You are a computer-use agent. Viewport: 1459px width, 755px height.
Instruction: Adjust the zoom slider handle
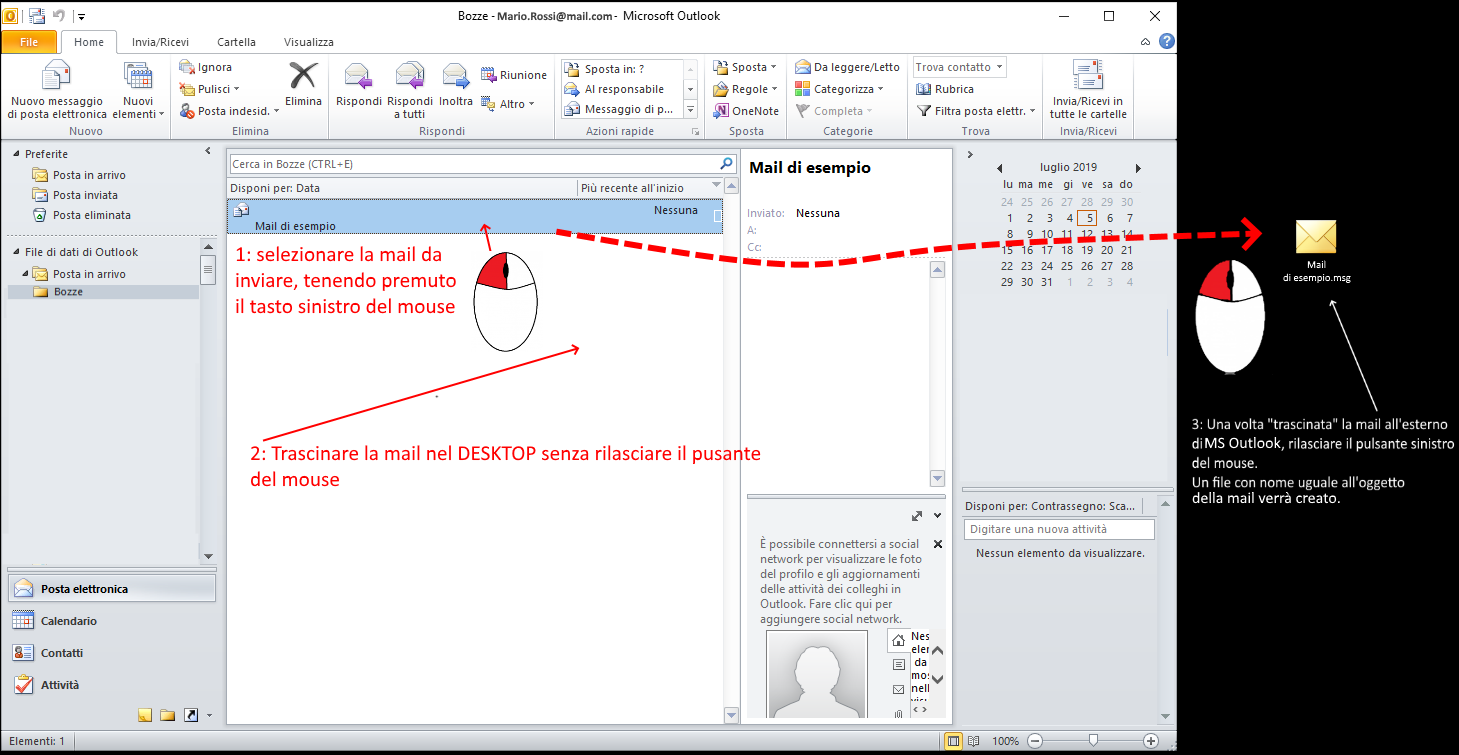(1093, 741)
